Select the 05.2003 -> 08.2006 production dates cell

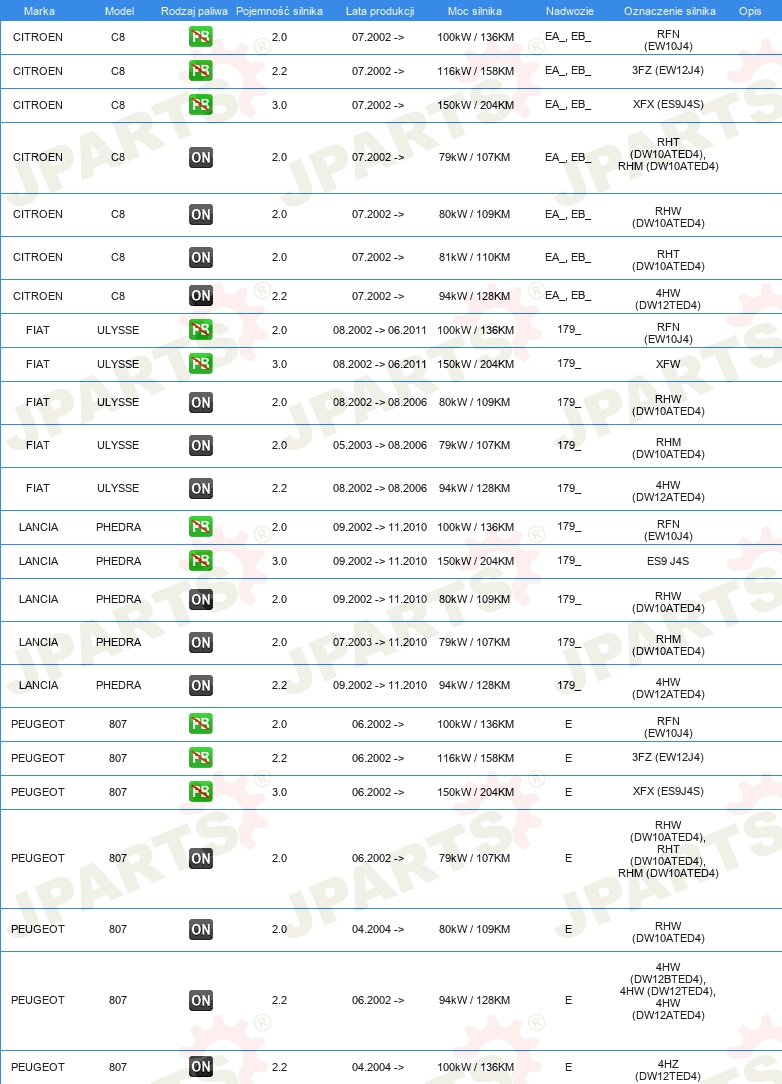[x=380, y=445]
